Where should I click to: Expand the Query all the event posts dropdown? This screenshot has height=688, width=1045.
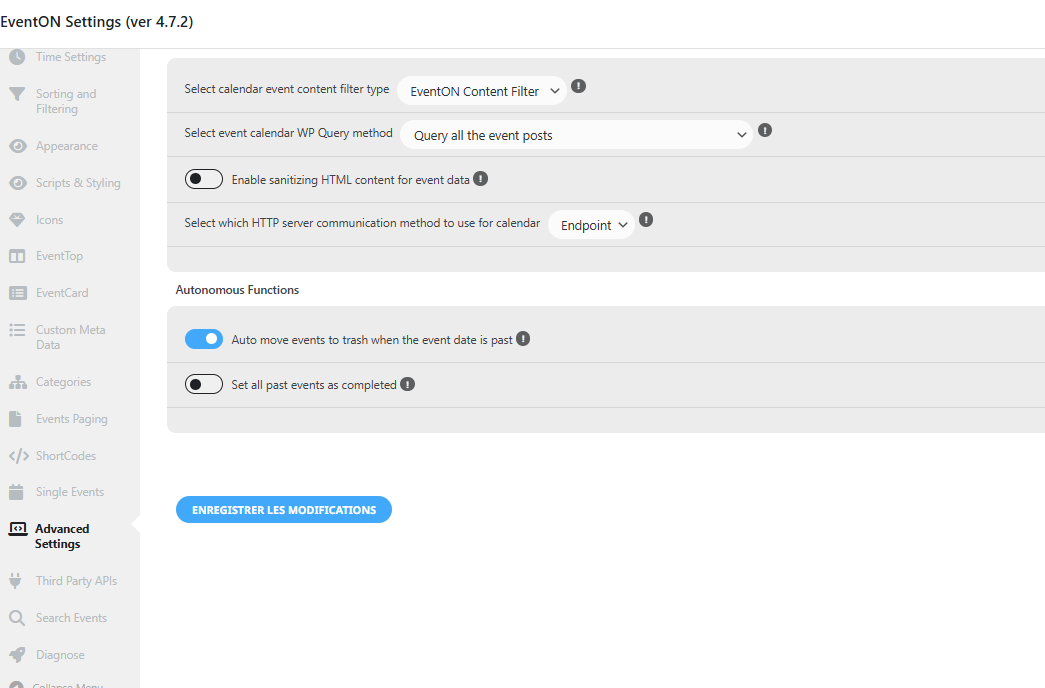tap(576, 135)
